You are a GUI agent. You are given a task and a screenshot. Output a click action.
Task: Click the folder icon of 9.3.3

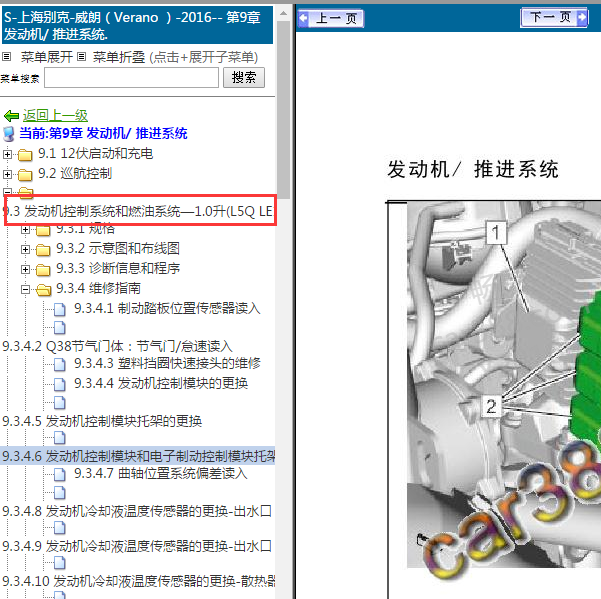(x=43, y=270)
